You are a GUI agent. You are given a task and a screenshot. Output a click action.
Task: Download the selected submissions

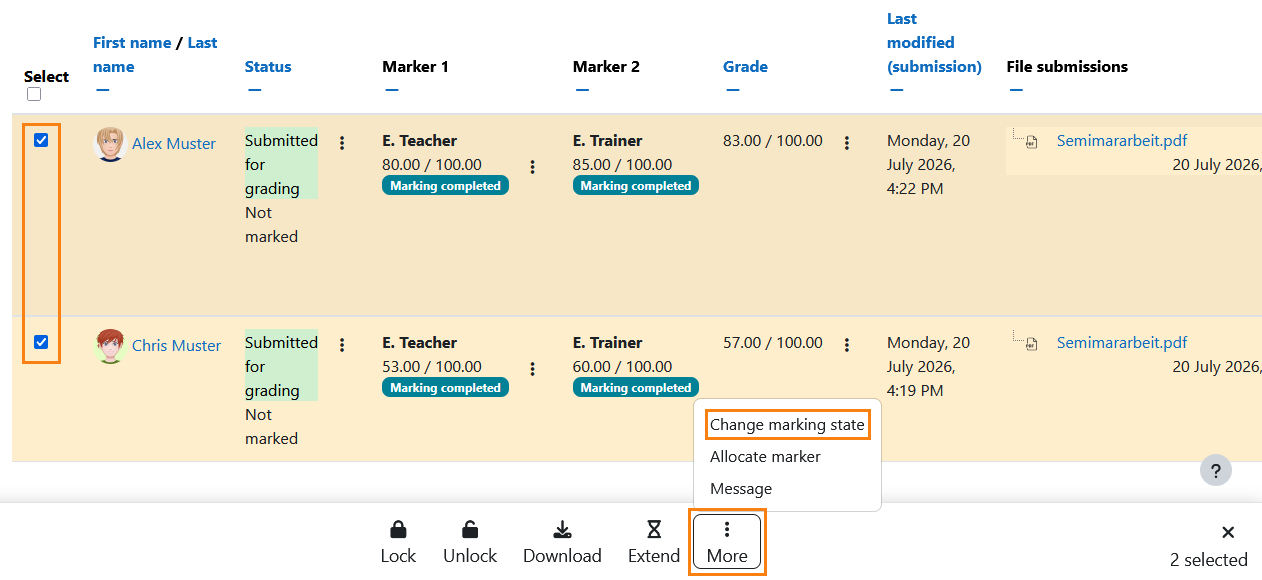click(562, 542)
